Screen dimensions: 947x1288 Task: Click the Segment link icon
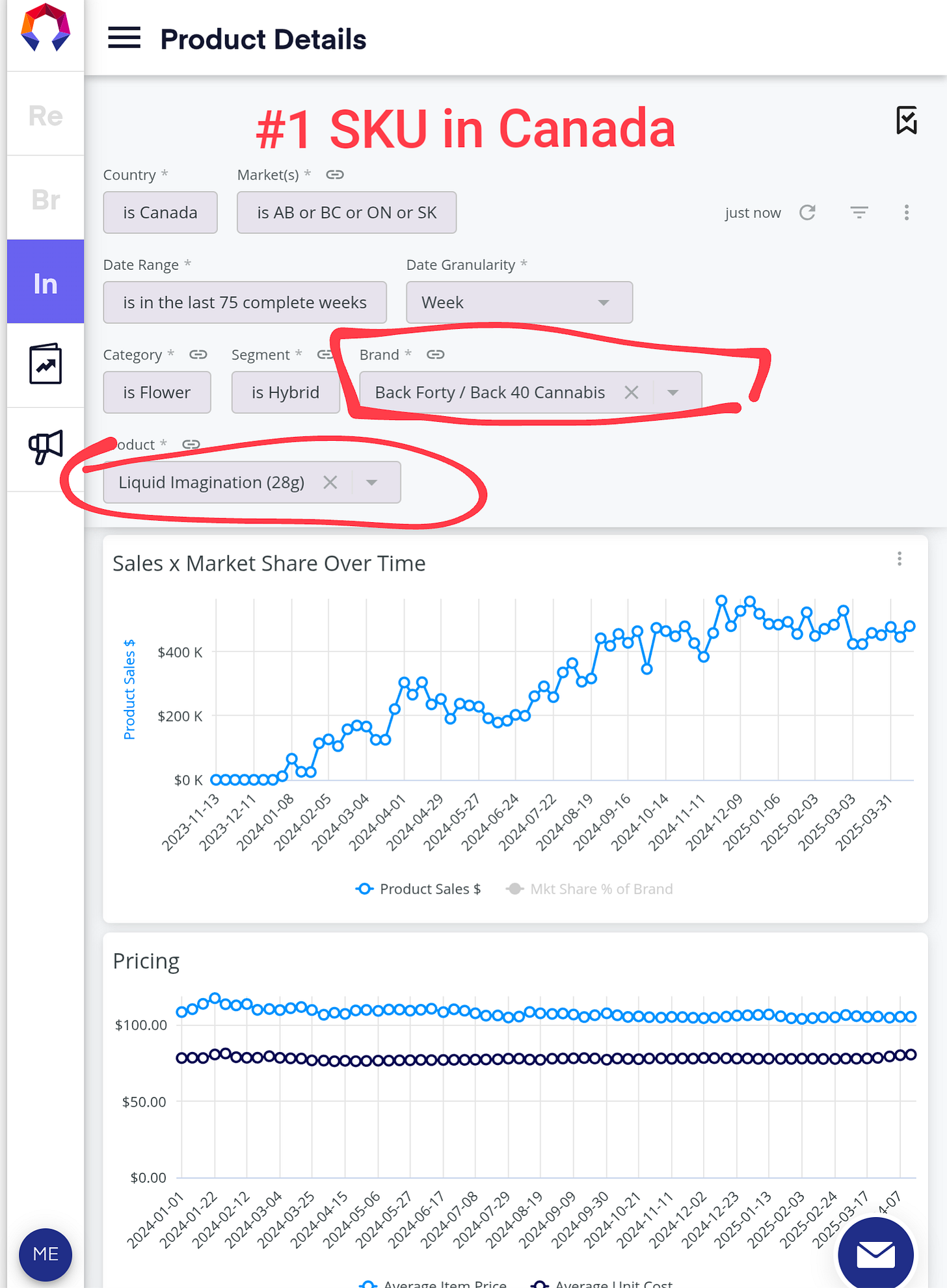click(x=325, y=354)
